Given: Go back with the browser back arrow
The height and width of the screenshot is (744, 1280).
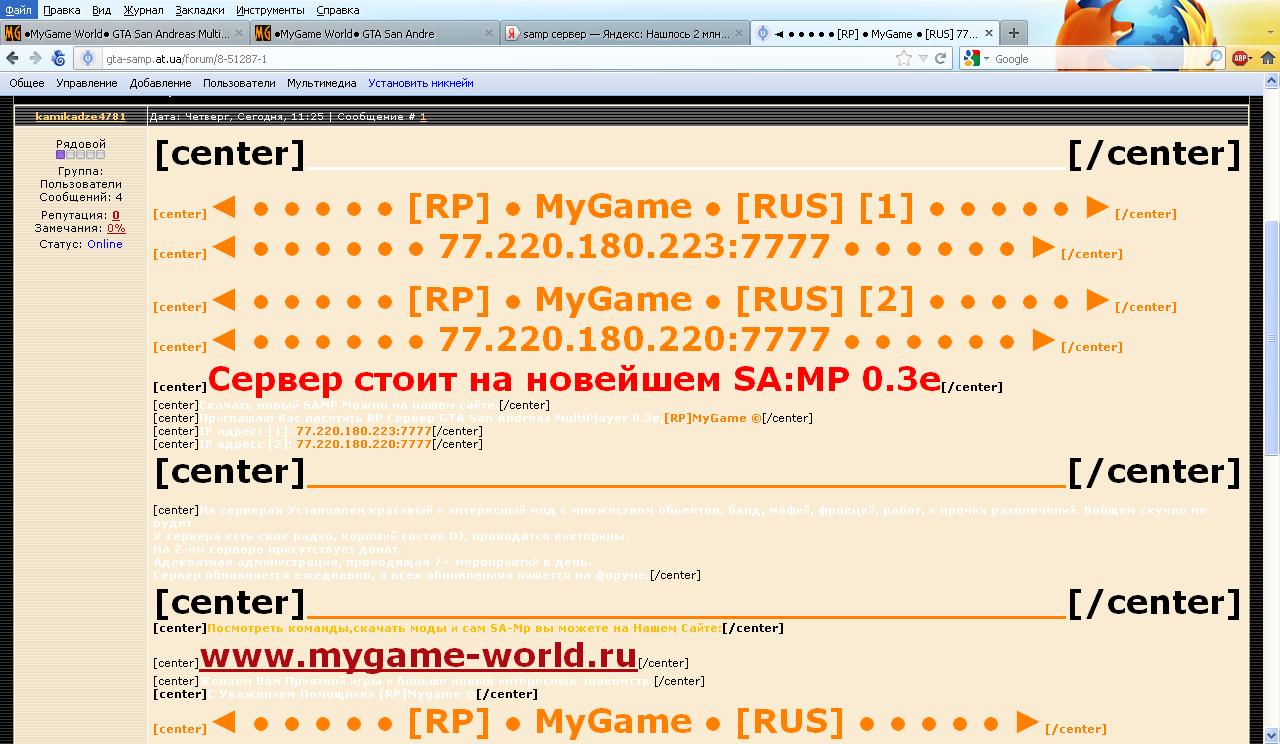Looking at the screenshot, I should (x=12, y=59).
